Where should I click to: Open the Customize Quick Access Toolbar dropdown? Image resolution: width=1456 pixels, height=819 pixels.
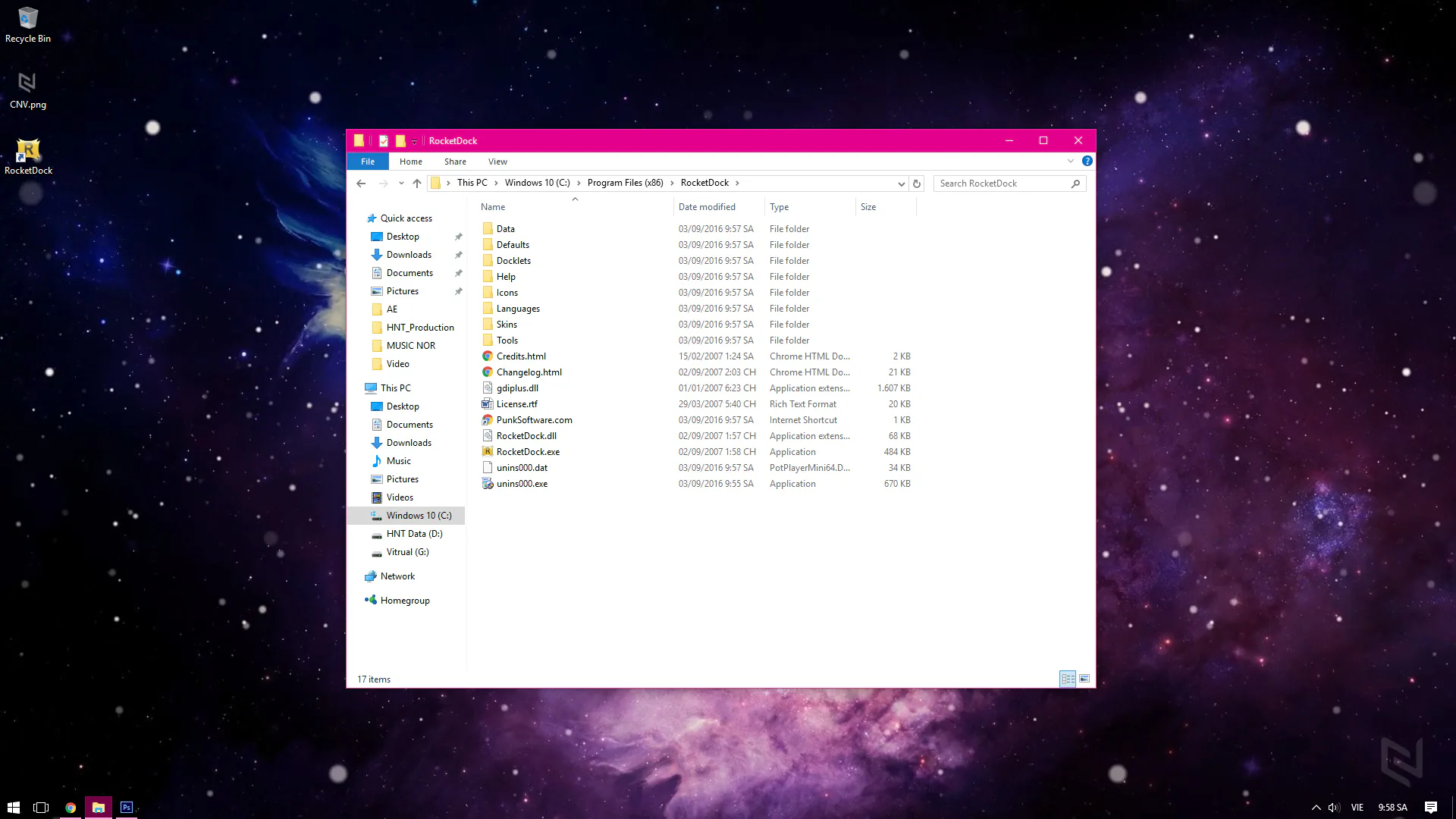coord(414,142)
